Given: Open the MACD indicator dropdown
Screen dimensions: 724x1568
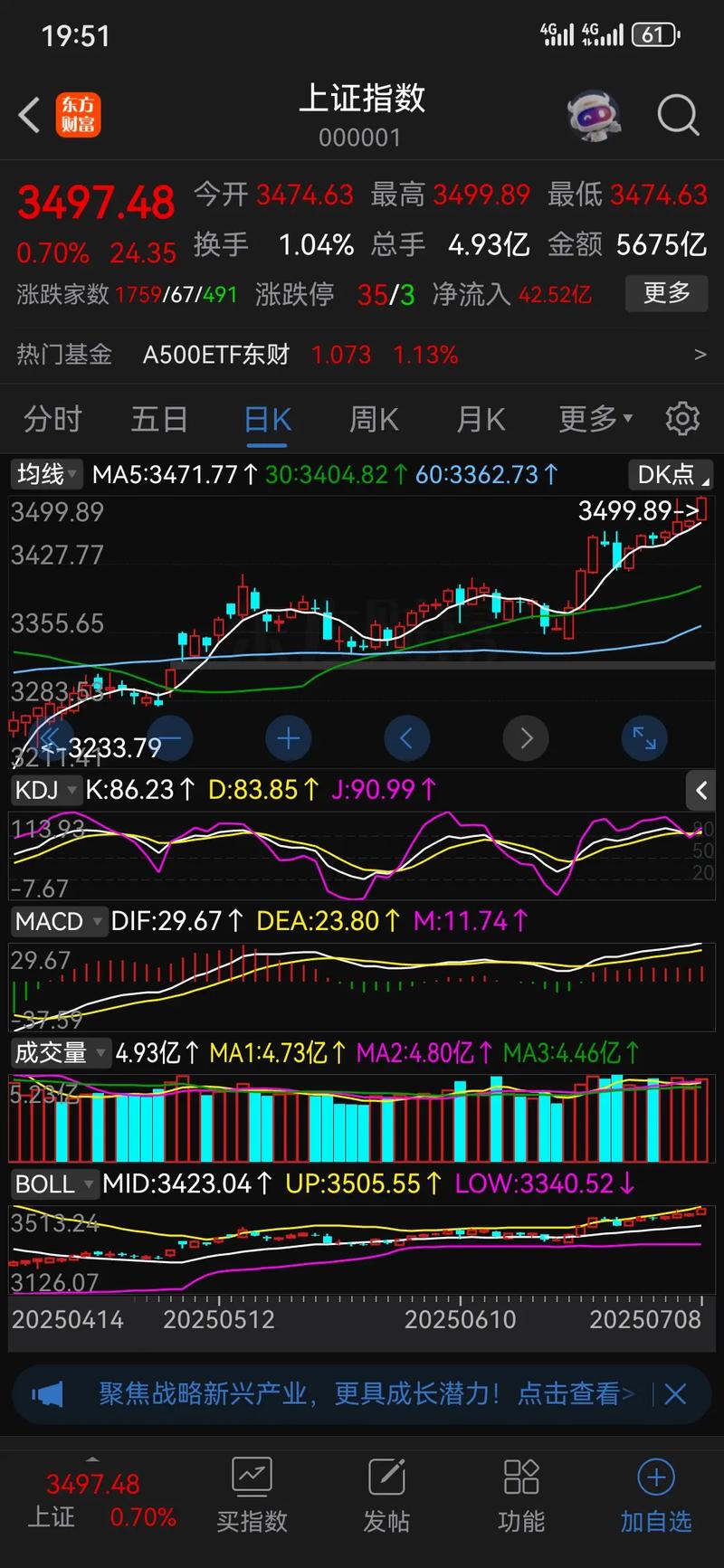Looking at the screenshot, I should [58, 921].
